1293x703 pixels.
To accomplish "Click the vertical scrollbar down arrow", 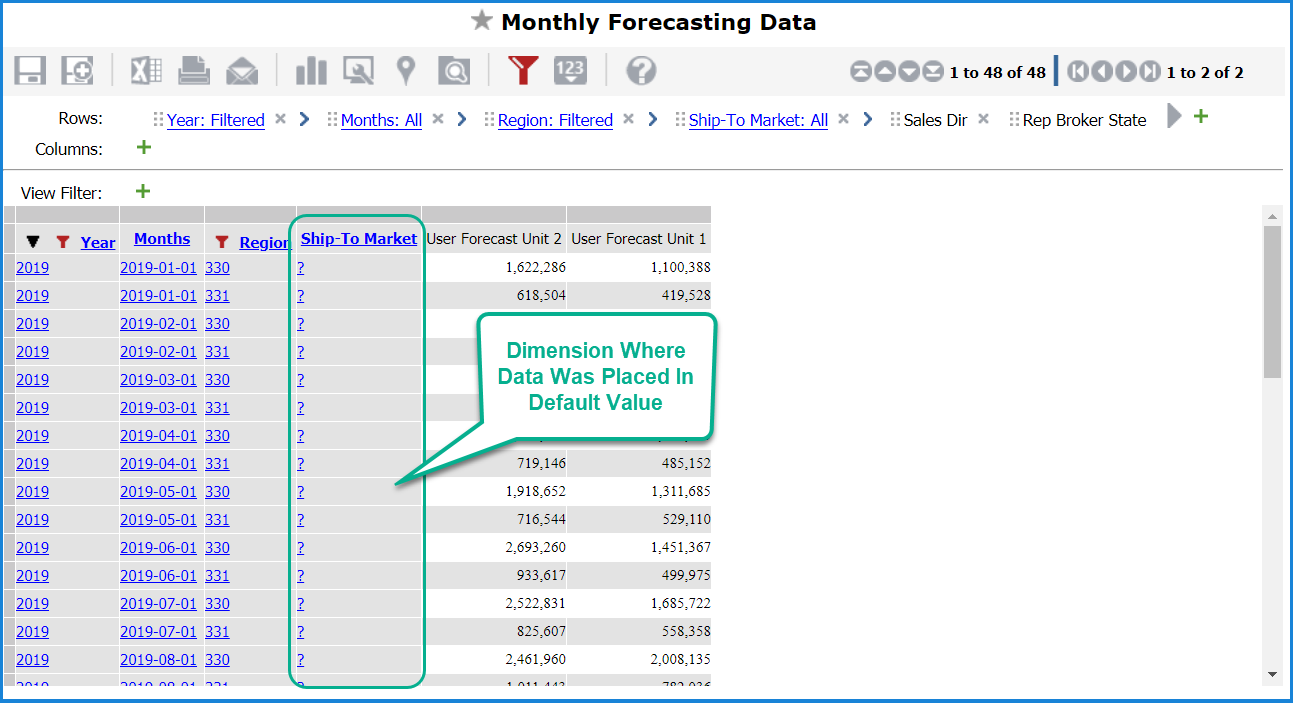I will 1272,674.
